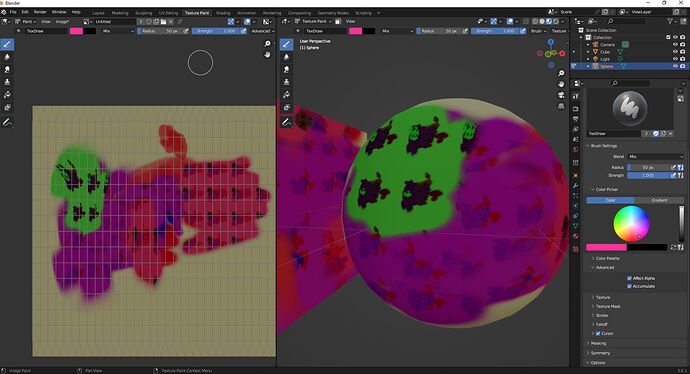This screenshot has height=374, width=690.
Task: Open the File menu
Action: 13,12
